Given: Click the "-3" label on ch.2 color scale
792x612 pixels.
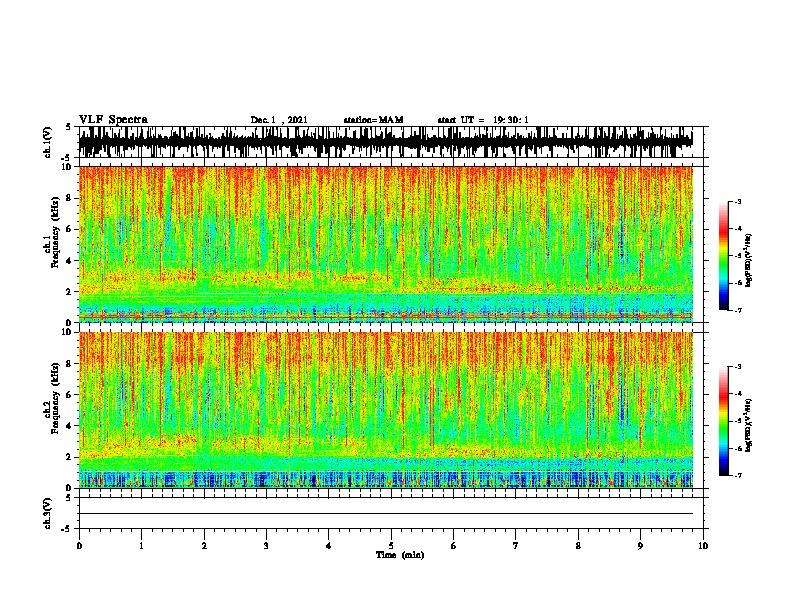Looking at the screenshot, I should (x=737, y=367).
